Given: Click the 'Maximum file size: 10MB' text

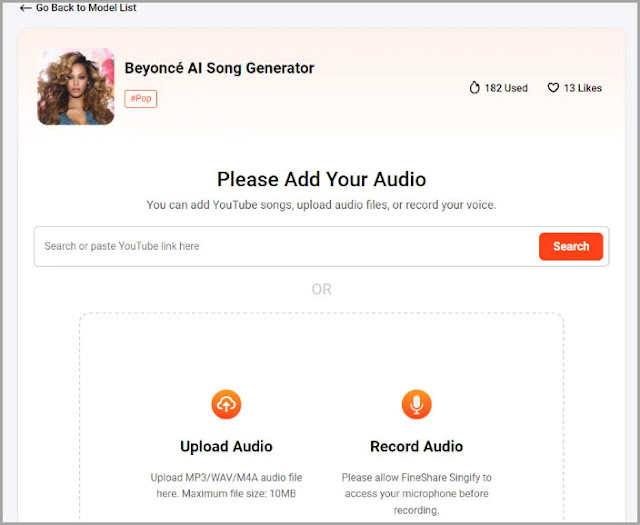Looking at the screenshot, I should coord(239,494).
